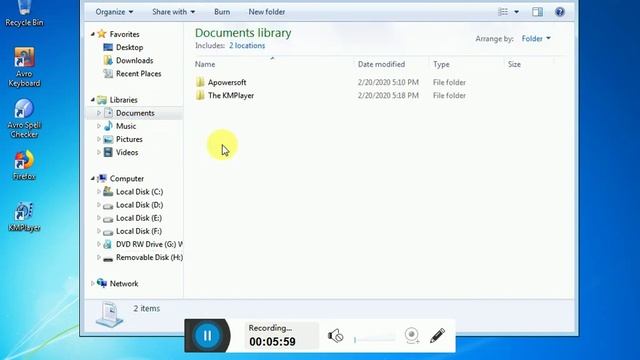
Task: Open DVD RW Drive (G:)
Action: pos(149,244)
